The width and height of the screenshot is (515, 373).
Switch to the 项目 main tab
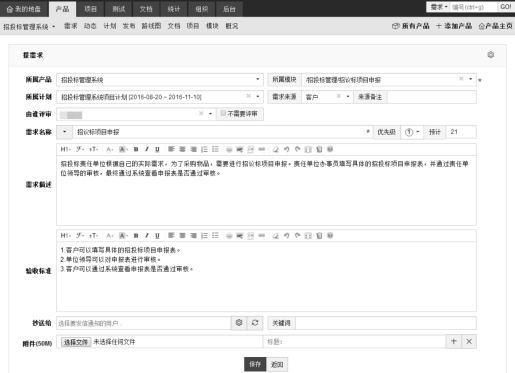click(x=90, y=9)
